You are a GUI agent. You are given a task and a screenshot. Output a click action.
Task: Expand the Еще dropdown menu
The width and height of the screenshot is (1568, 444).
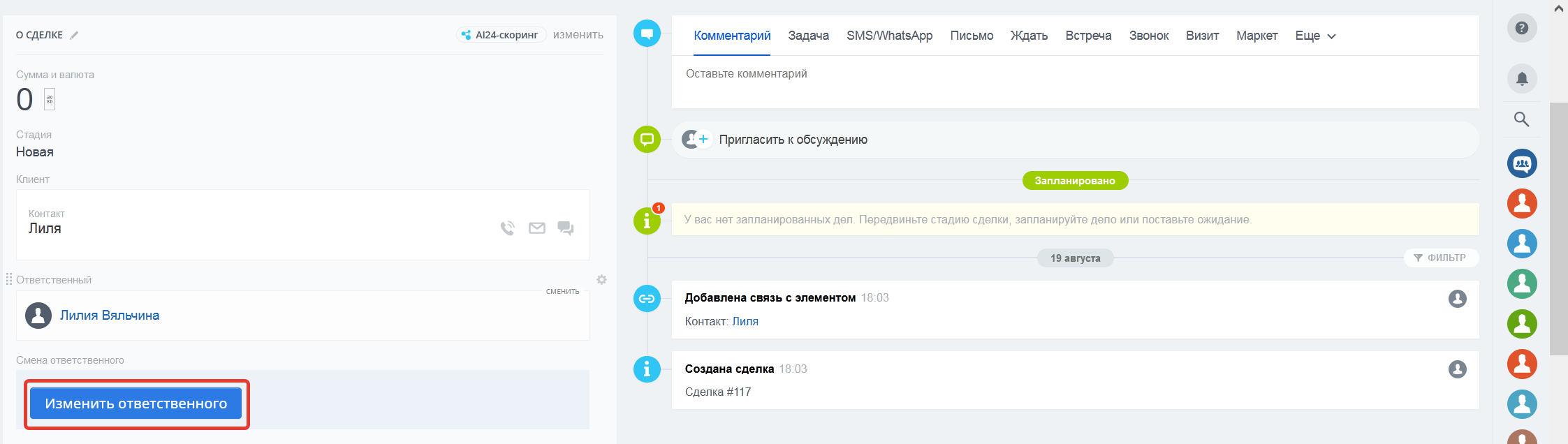(1314, 36)
